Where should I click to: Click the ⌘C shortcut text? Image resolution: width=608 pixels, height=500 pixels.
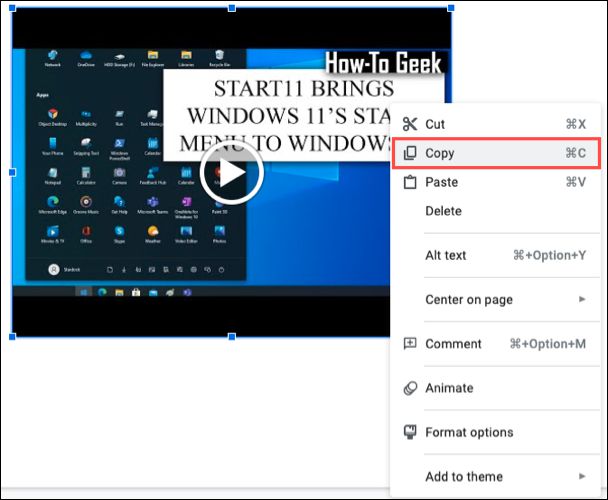[x=575, y=153]
